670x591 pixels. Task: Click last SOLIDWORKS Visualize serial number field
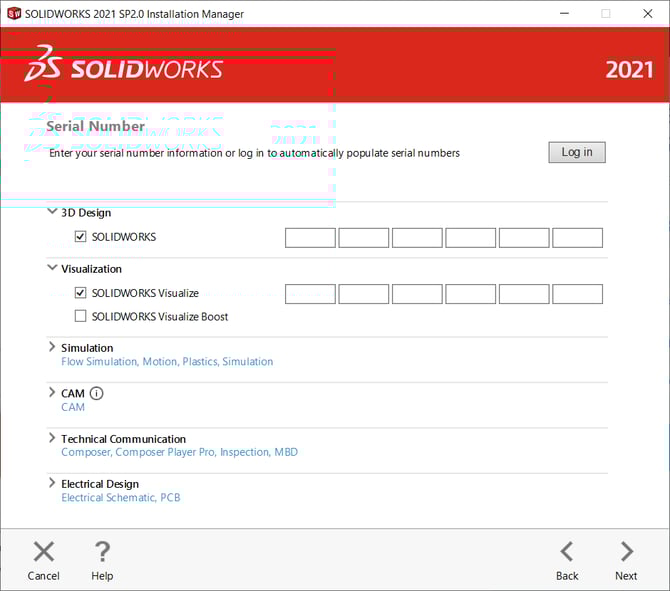point(577,294)
